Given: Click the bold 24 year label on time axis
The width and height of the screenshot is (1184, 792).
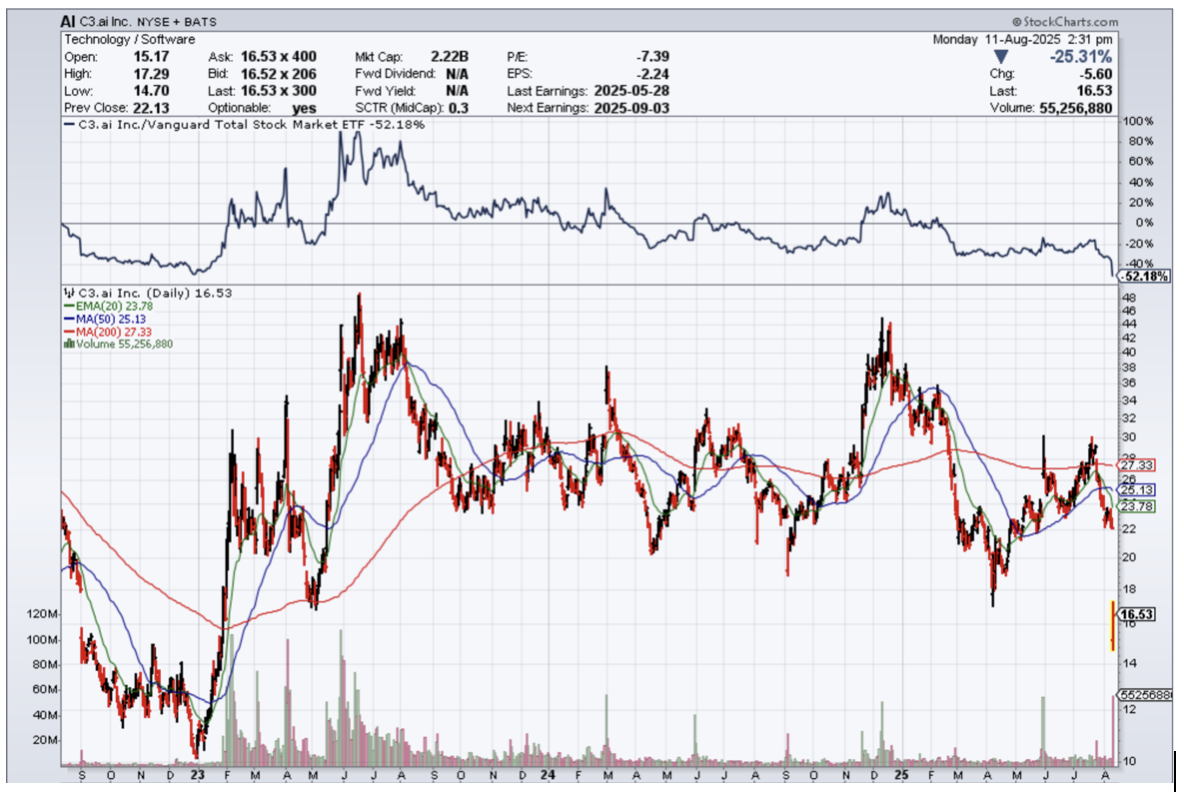Looking at the screenshot, I should tap(548, 775).
